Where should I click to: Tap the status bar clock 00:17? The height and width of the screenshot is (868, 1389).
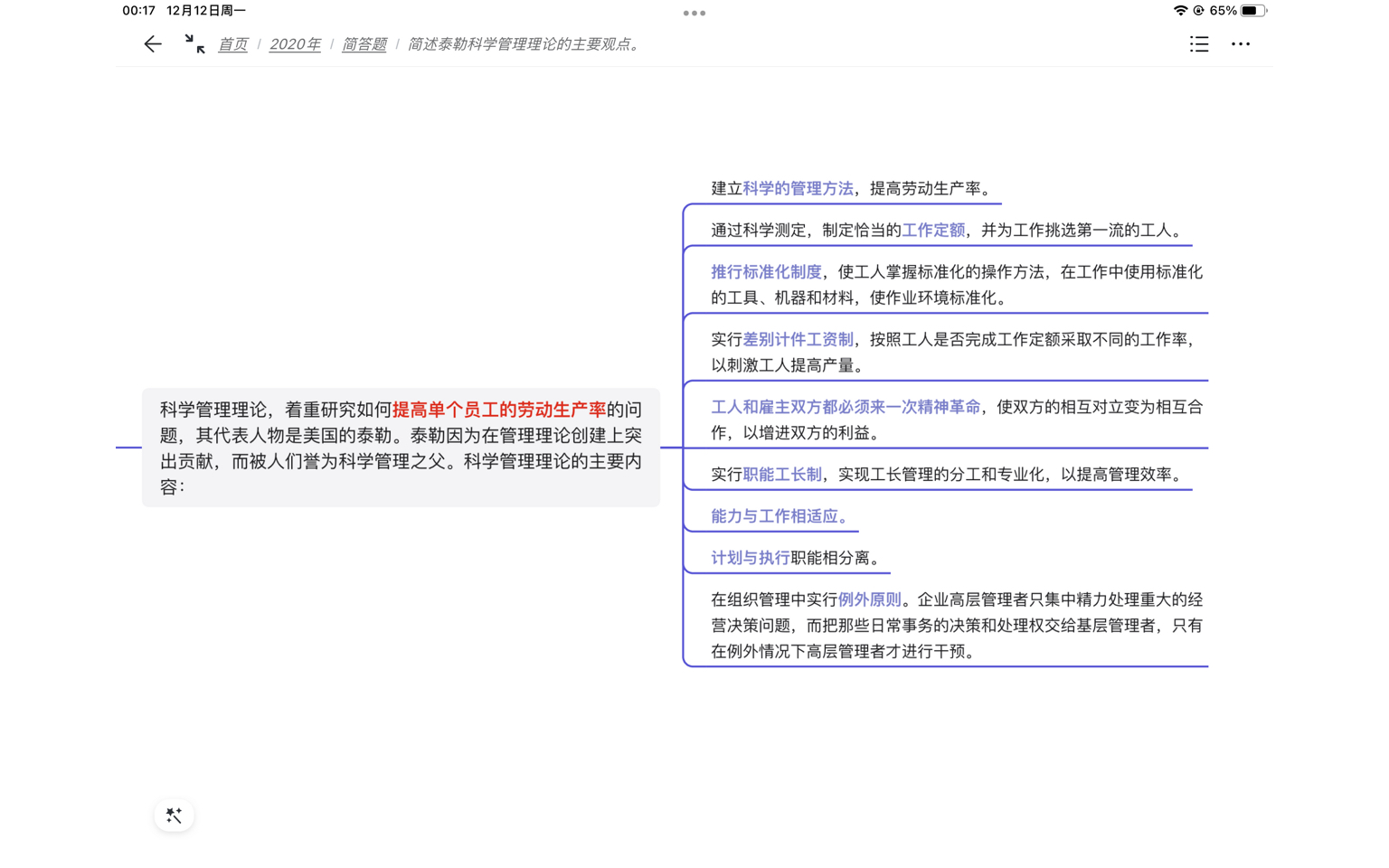coord(139,11)
